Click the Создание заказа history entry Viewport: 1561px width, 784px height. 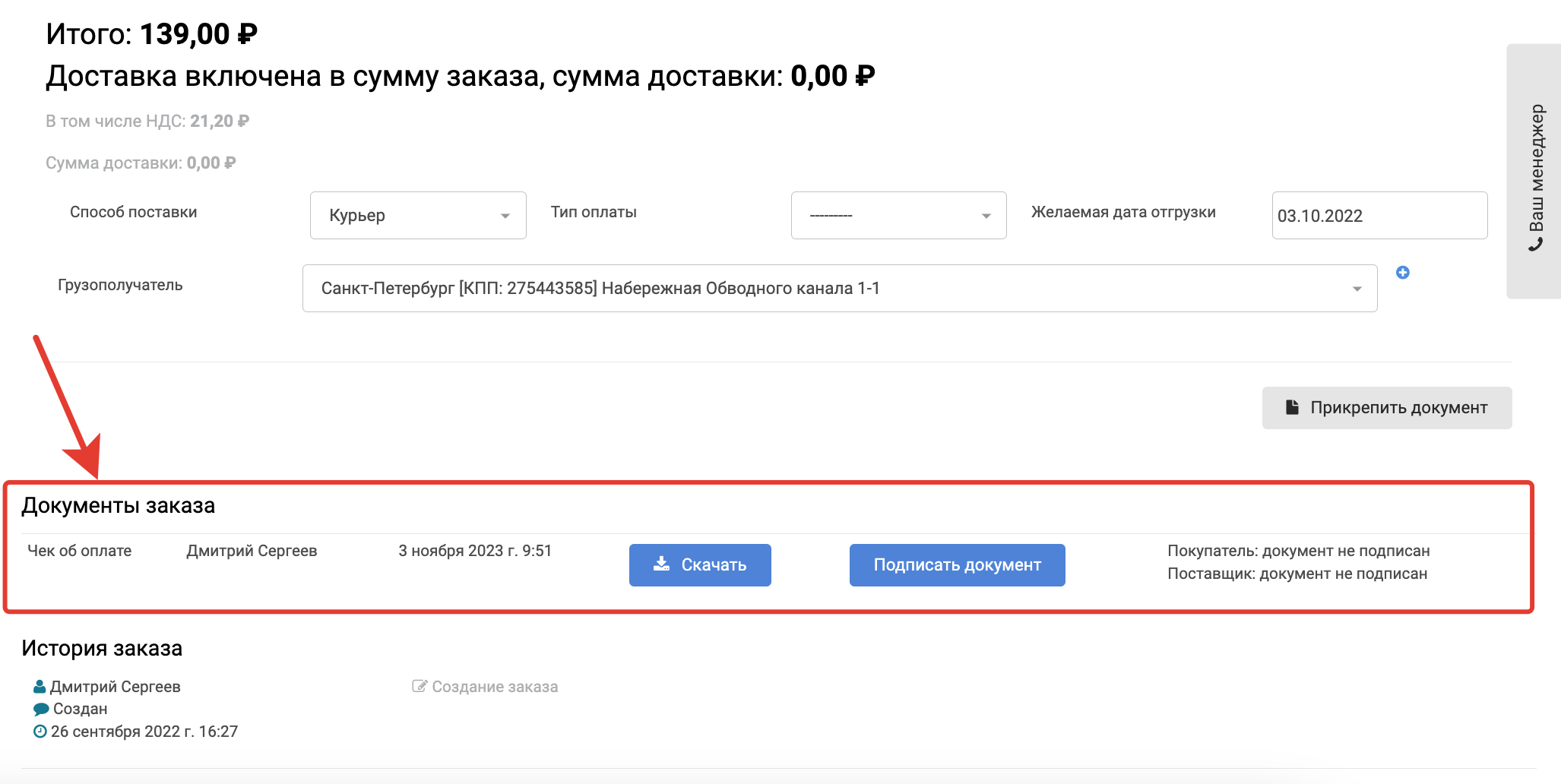tap(494, 687)
